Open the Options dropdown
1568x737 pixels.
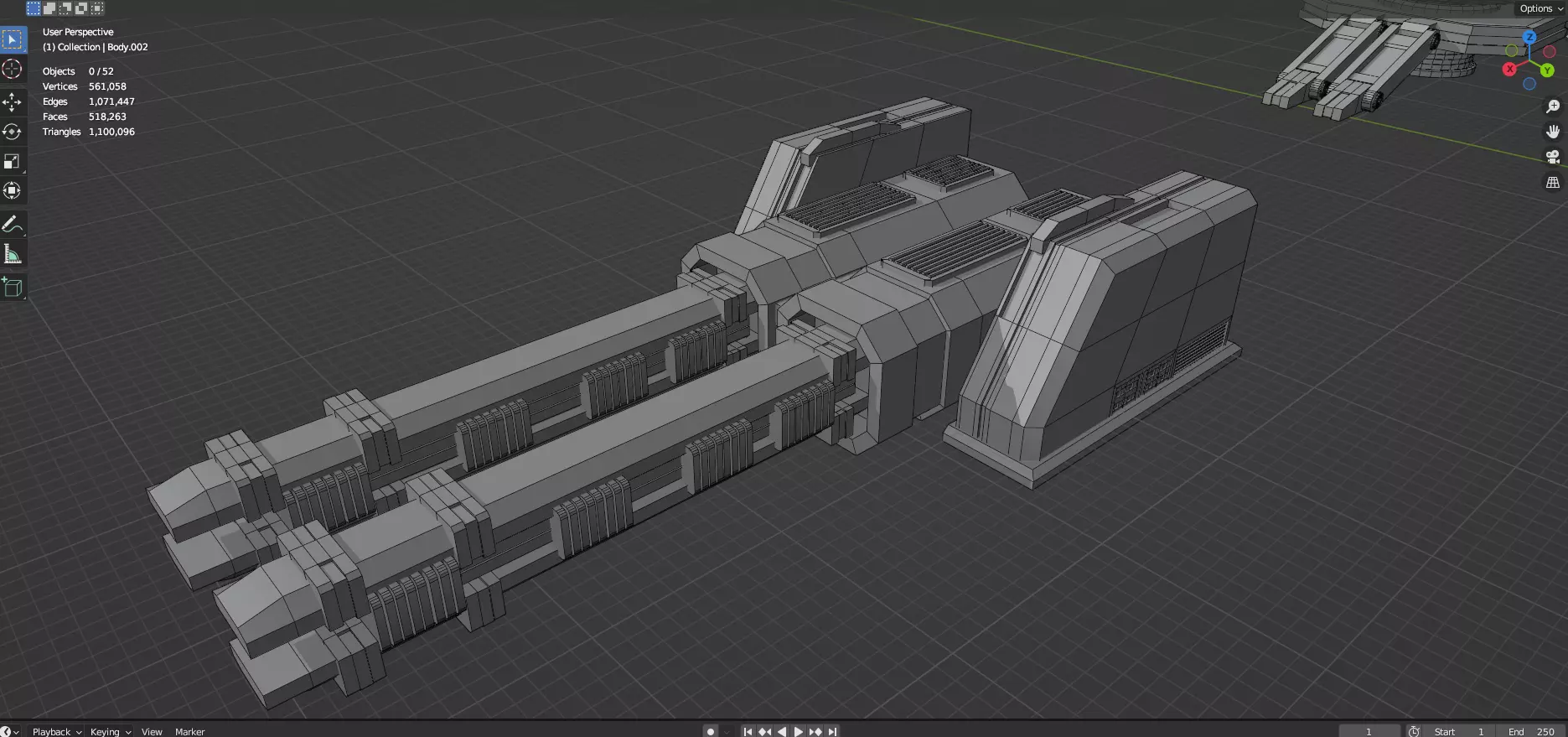point(1541,8)
